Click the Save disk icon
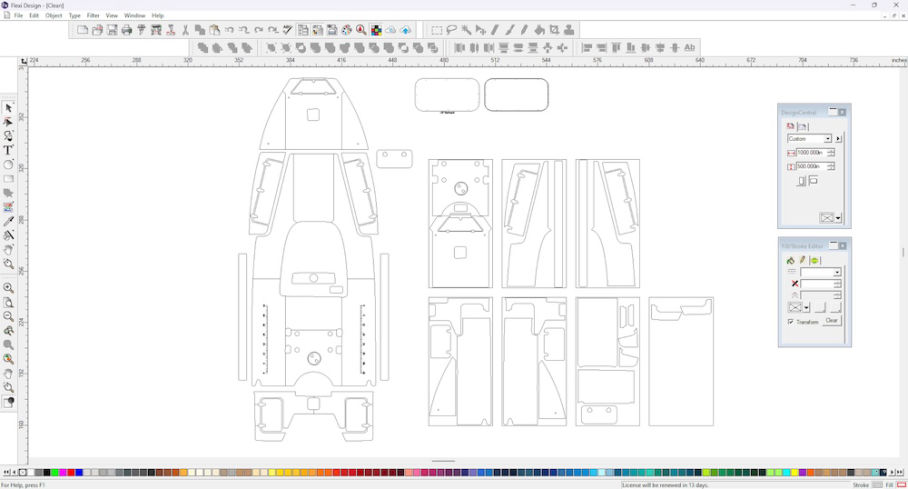The image size is (908, 489). (x=111, y=30)
